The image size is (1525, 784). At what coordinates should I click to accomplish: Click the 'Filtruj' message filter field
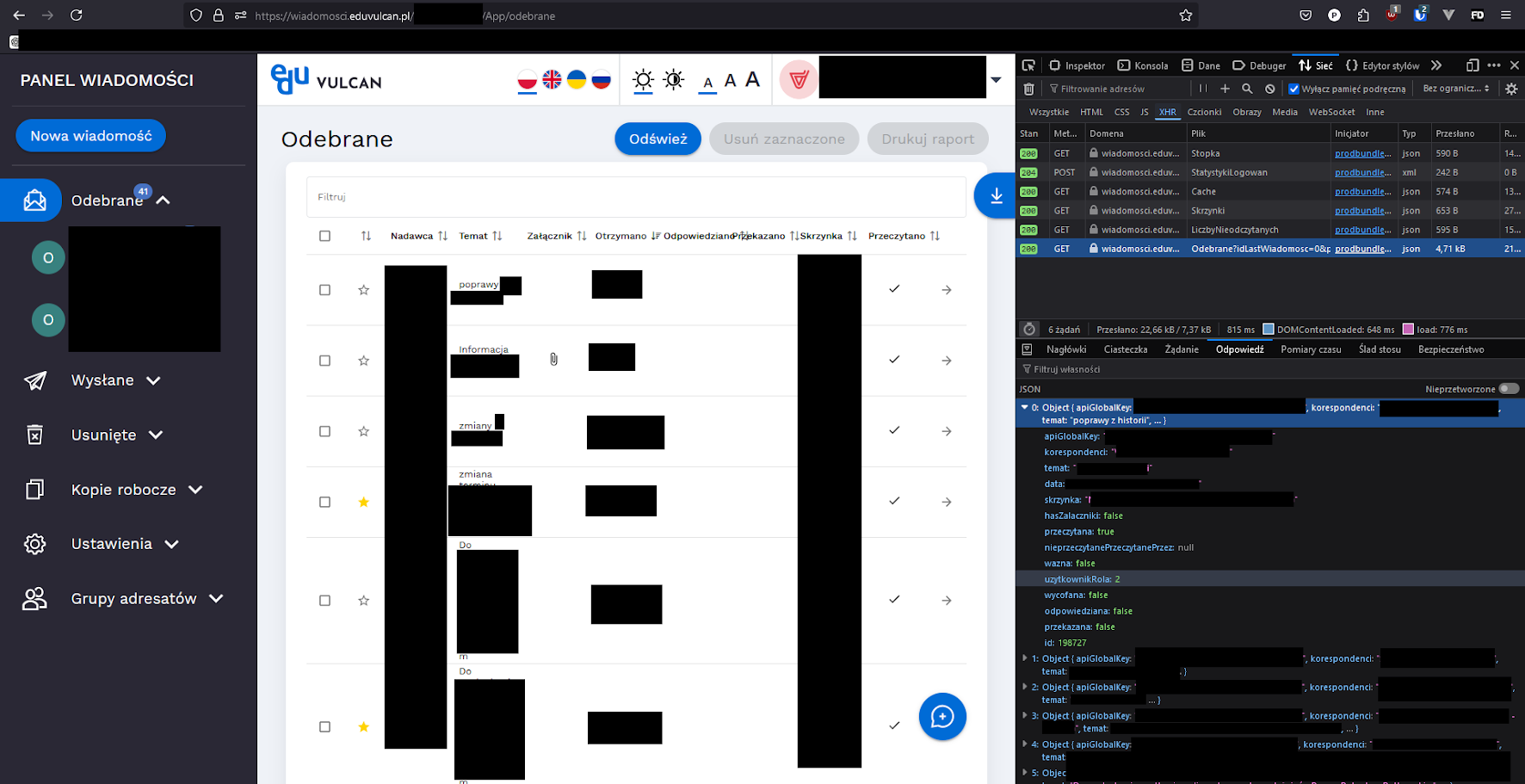[635, 197]
